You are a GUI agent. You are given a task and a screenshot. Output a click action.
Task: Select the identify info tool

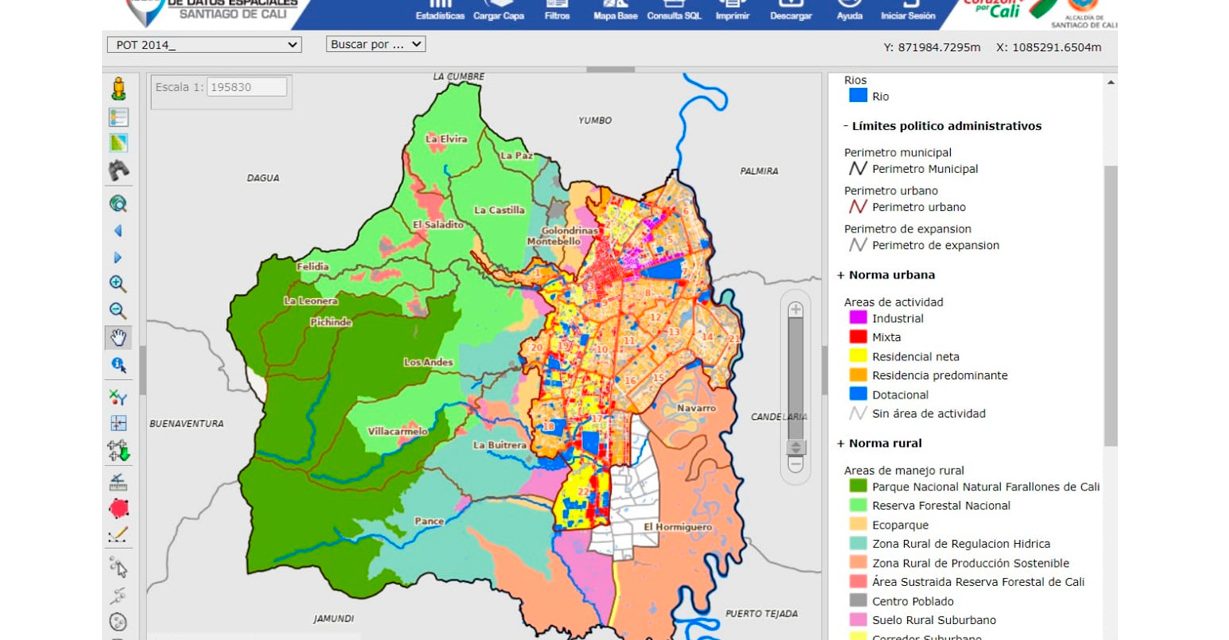click(118, 365)
